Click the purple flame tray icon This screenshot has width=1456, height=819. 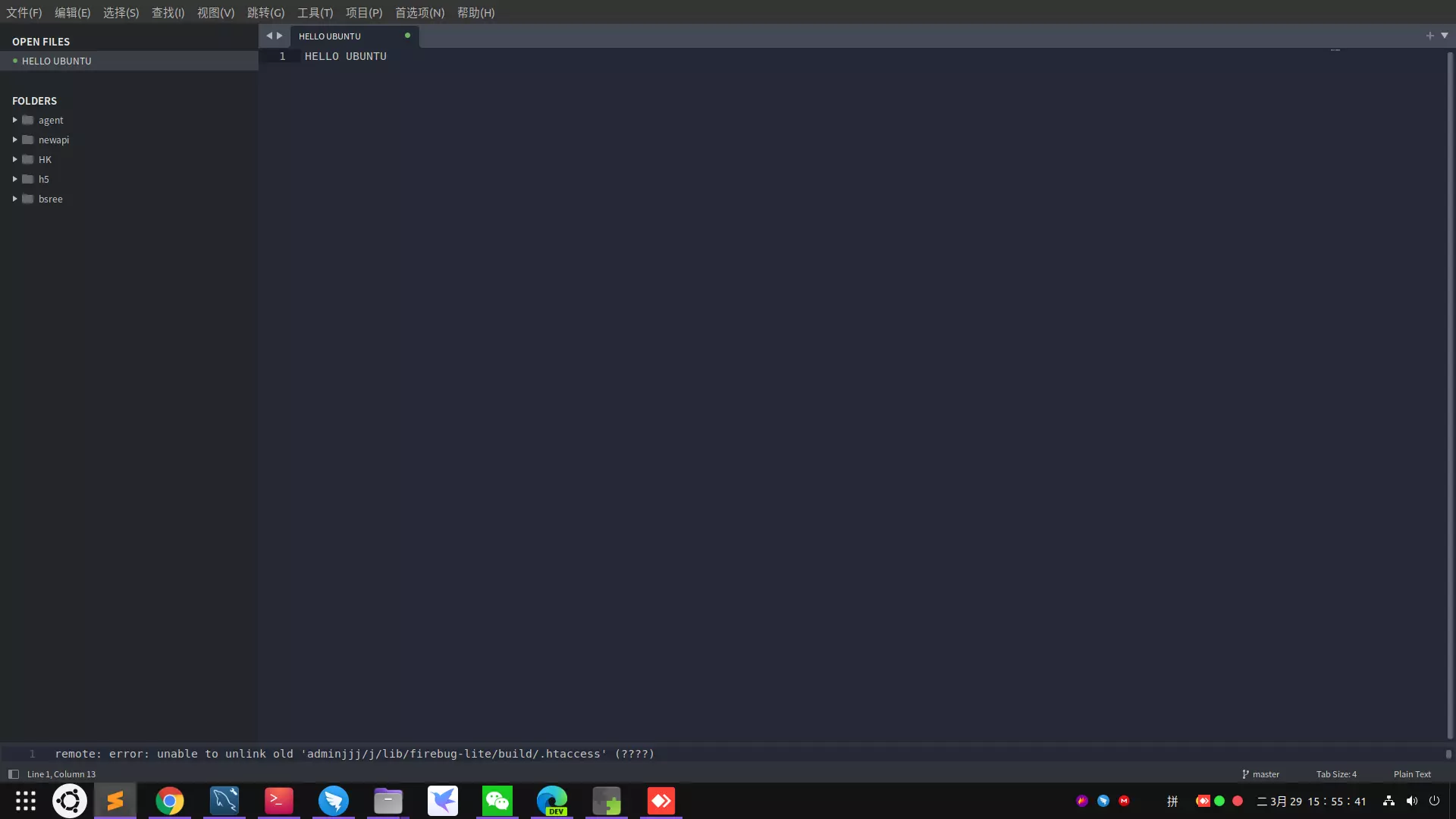coord(1082,801)
